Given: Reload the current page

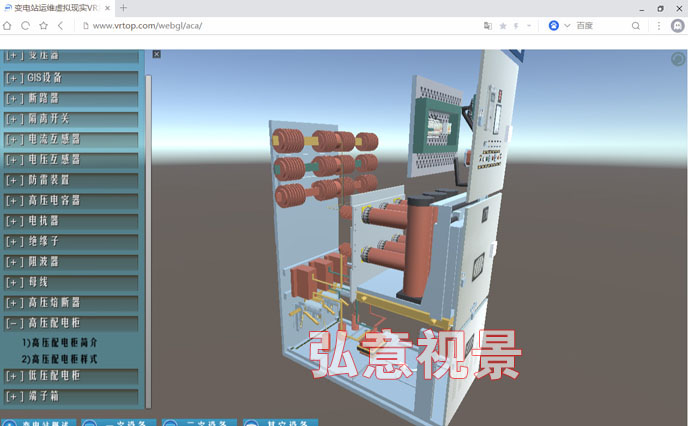Looking at the screenshot, I should pos(25,26).
